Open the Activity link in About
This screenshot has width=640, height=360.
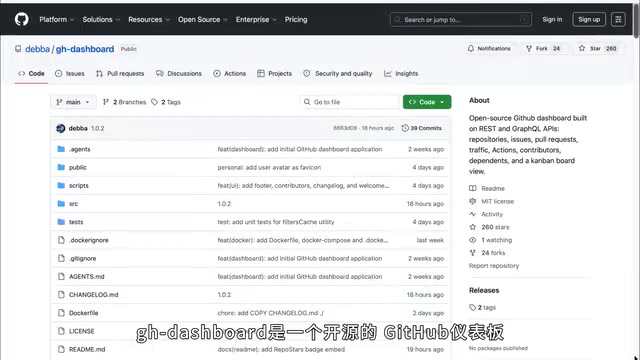tap(487, 214)
